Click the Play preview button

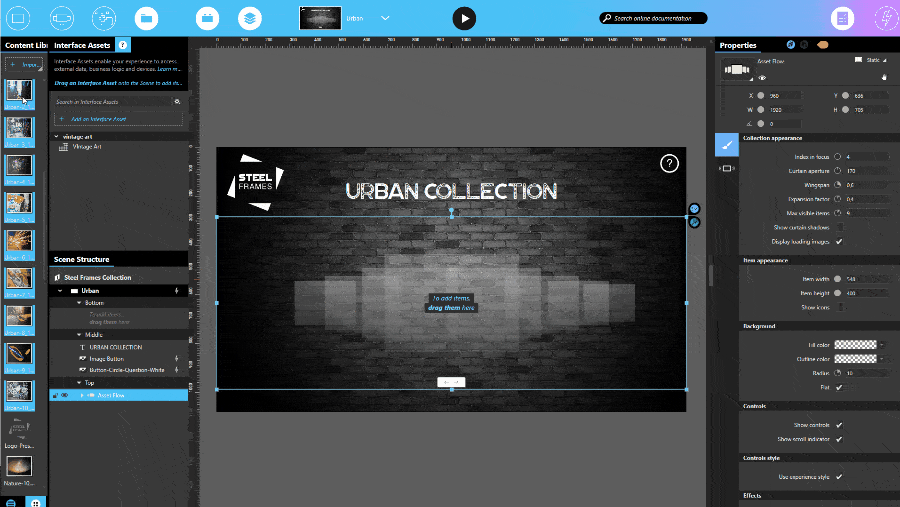(464, 18)
